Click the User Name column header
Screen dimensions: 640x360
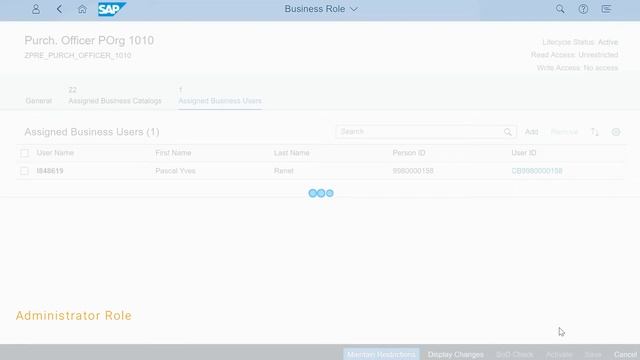point(55,153)
